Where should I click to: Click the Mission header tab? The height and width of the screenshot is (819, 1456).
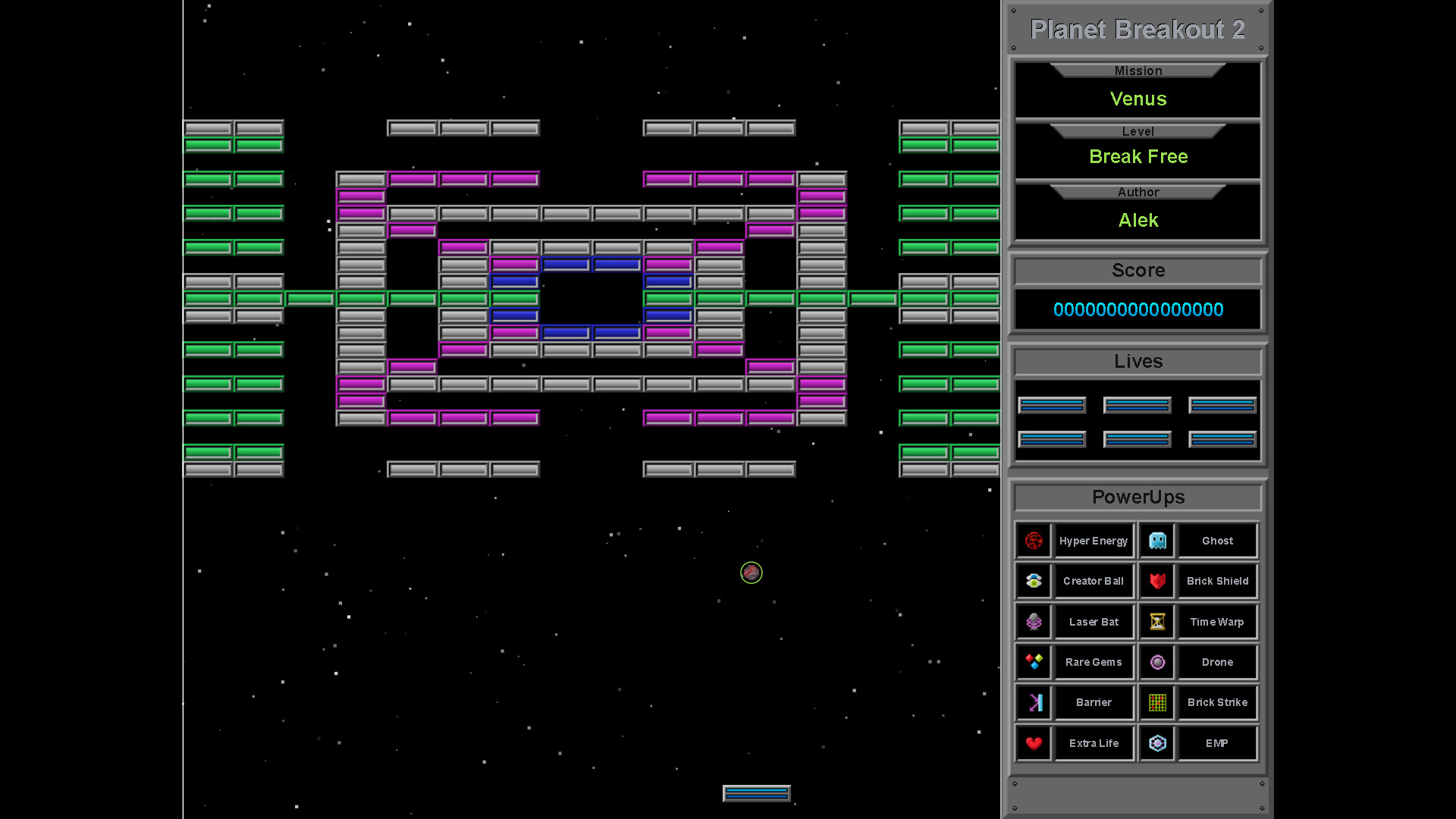tap(1138, 71)
